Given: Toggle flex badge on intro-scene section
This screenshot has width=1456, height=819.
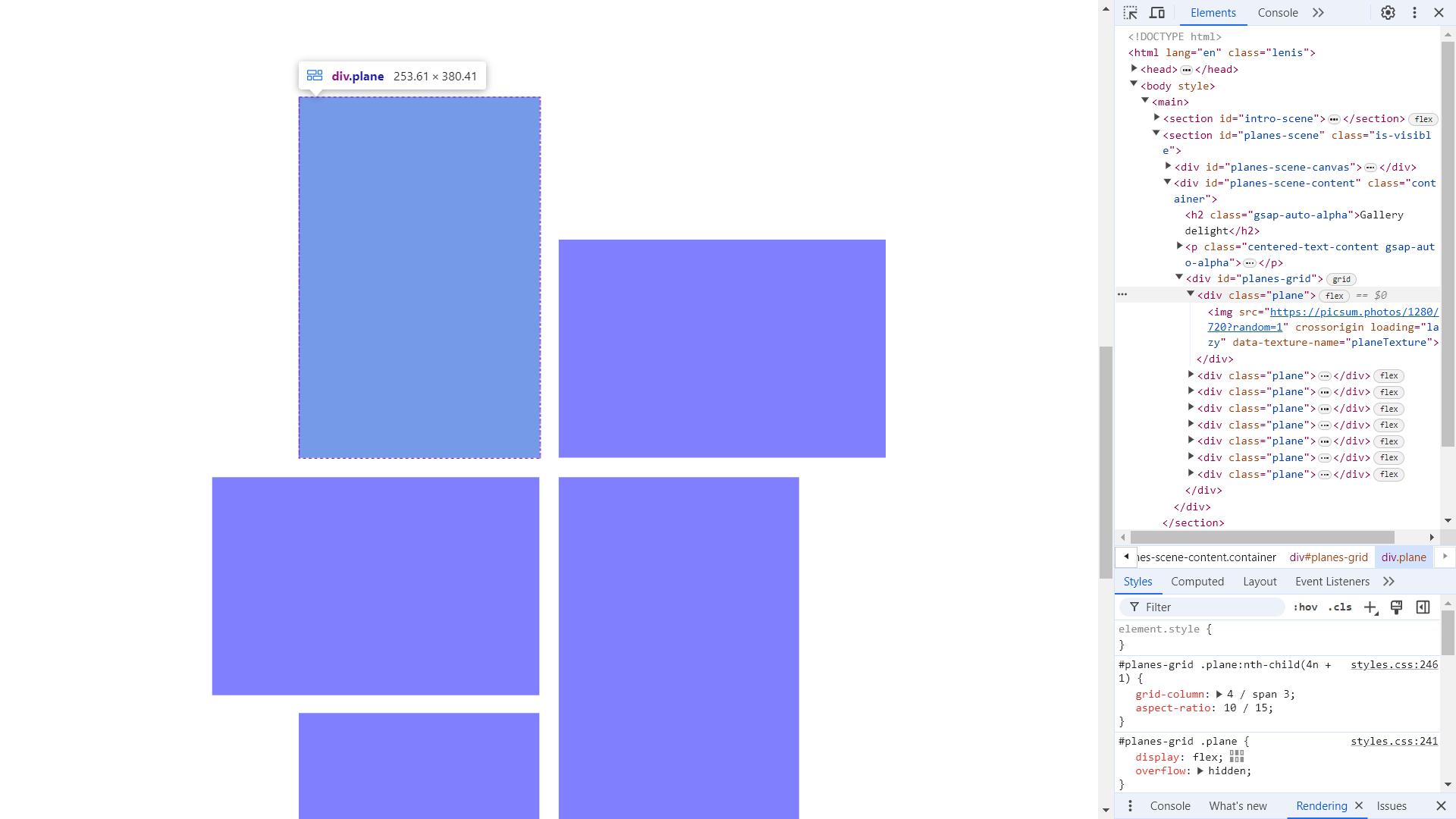Looking at the screenshot, I should [x=1423, y=119].
